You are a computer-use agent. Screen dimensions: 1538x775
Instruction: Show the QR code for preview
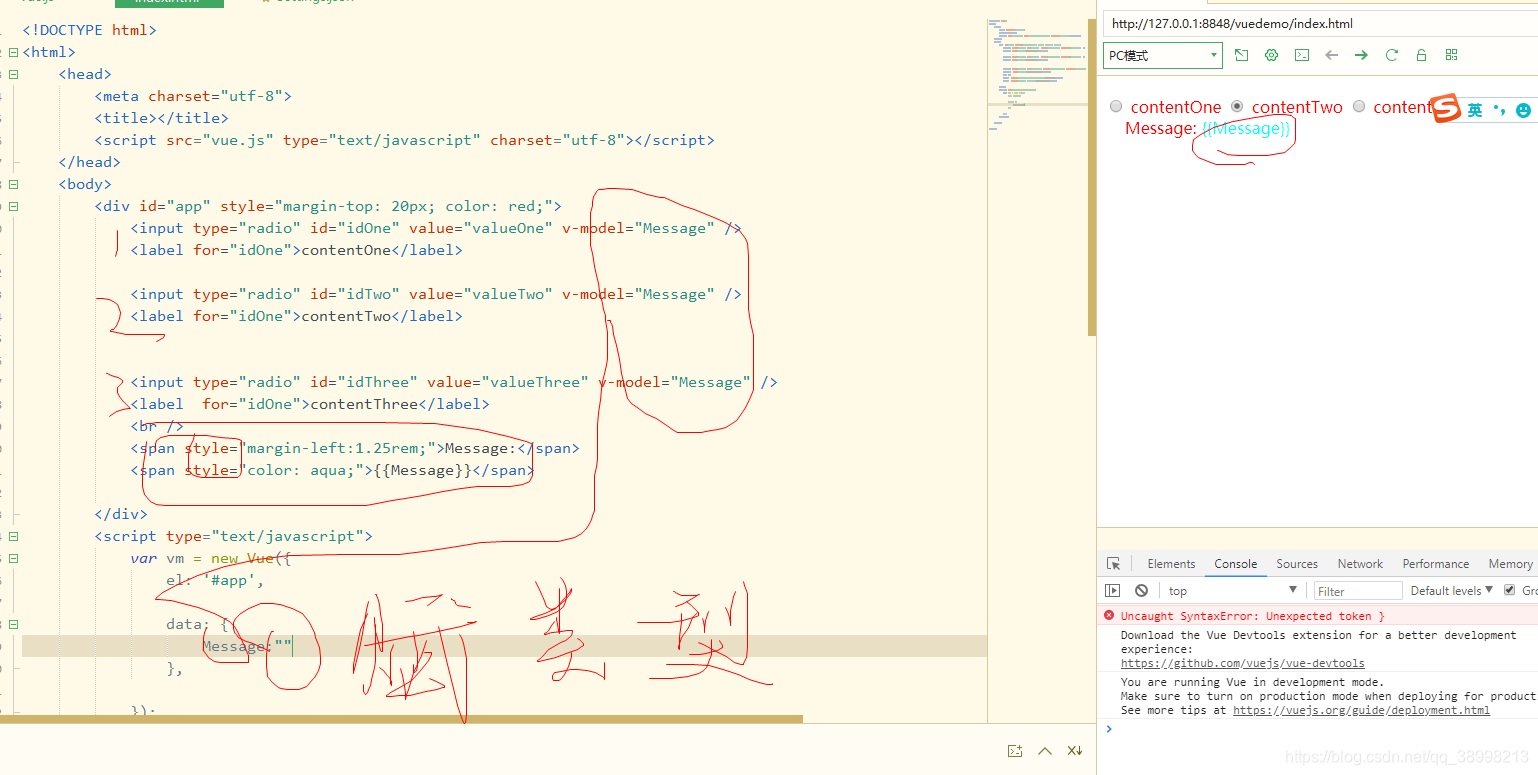coord(1451,55)
